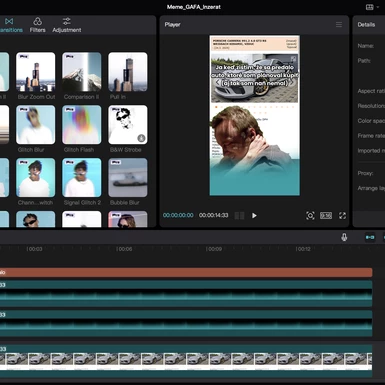385x385 pixels.
Task: Expand the layout dropdown arrow in title bar
Action: pos(378,7)
